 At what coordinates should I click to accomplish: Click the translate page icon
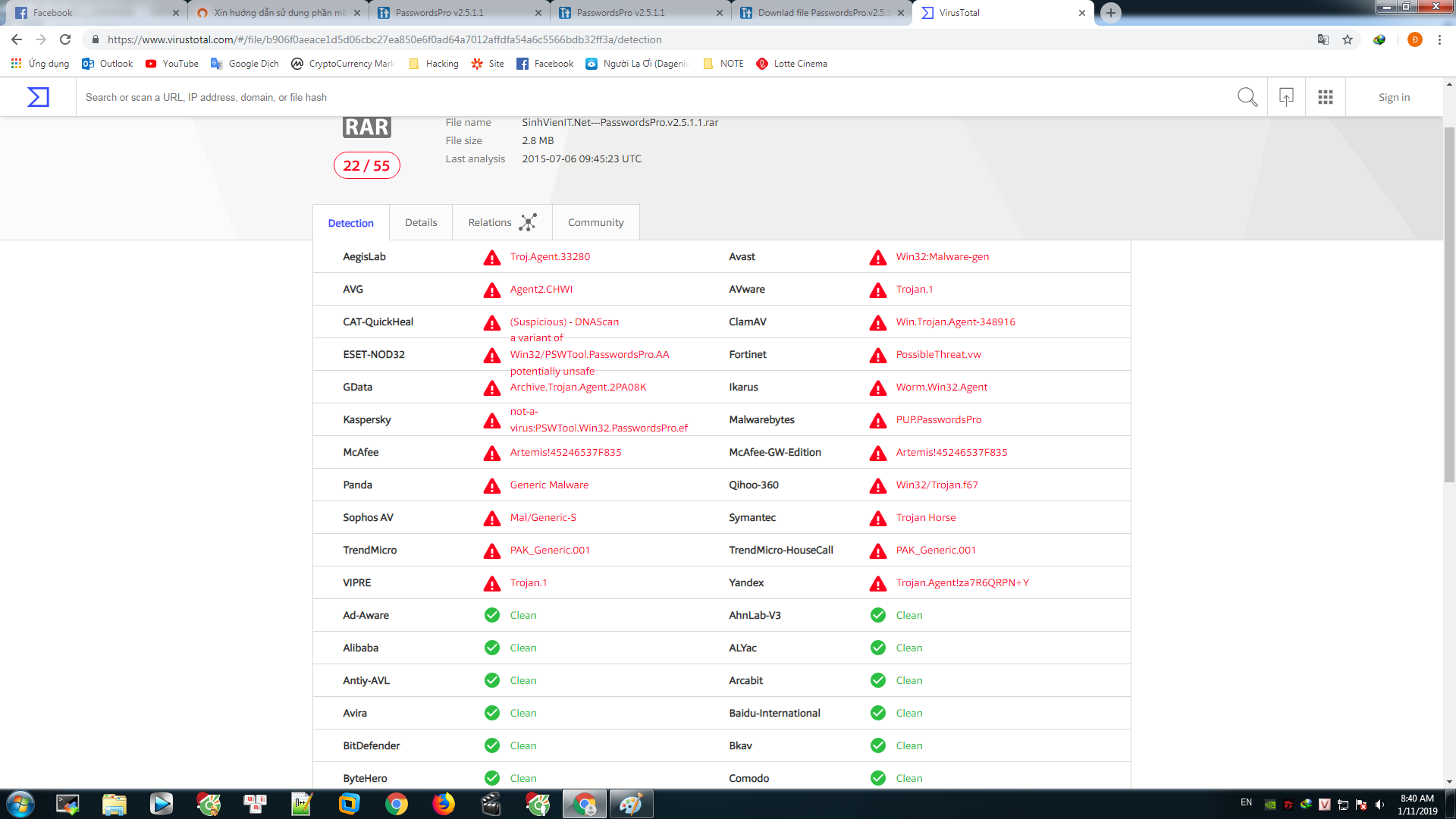(1323, 39)
